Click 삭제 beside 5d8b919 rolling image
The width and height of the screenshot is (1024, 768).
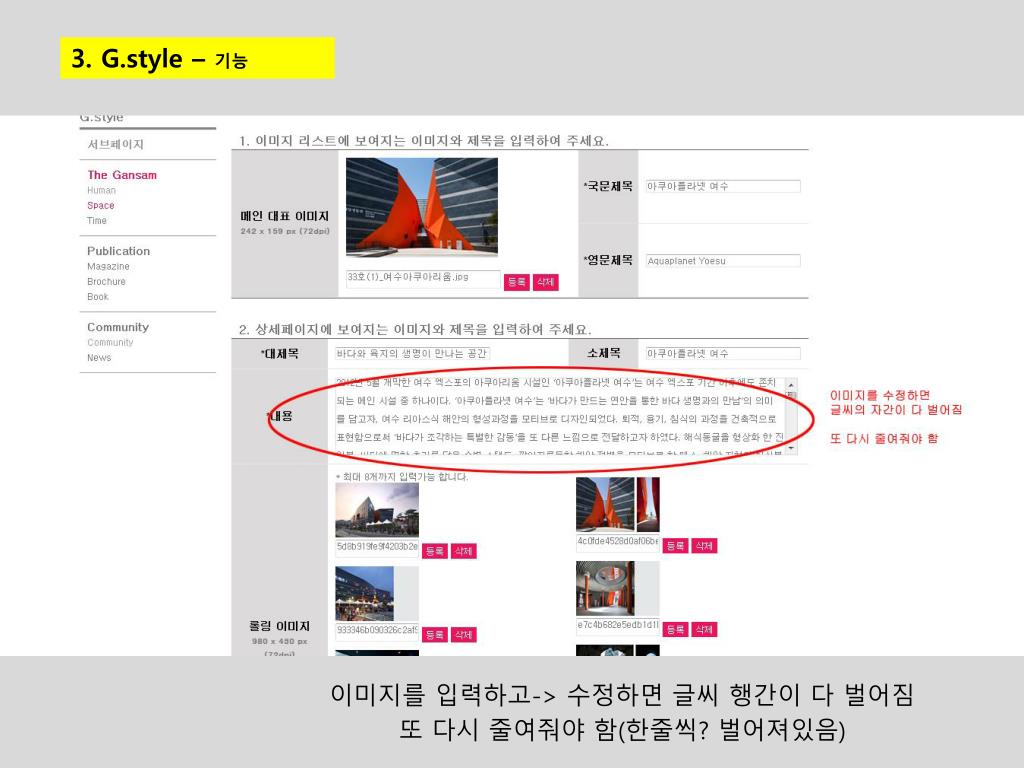[463, 551]
